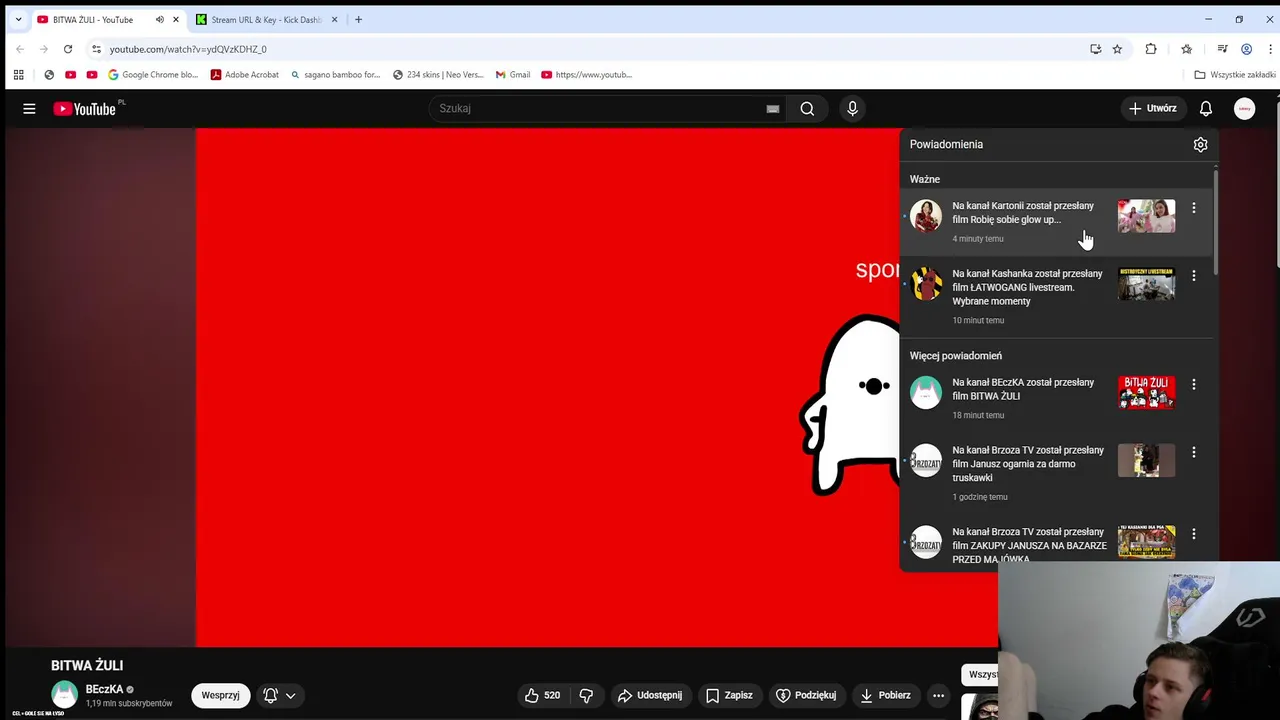Bookmark this page with the star
The image size is (1280, 720).
pos(1117,49)
